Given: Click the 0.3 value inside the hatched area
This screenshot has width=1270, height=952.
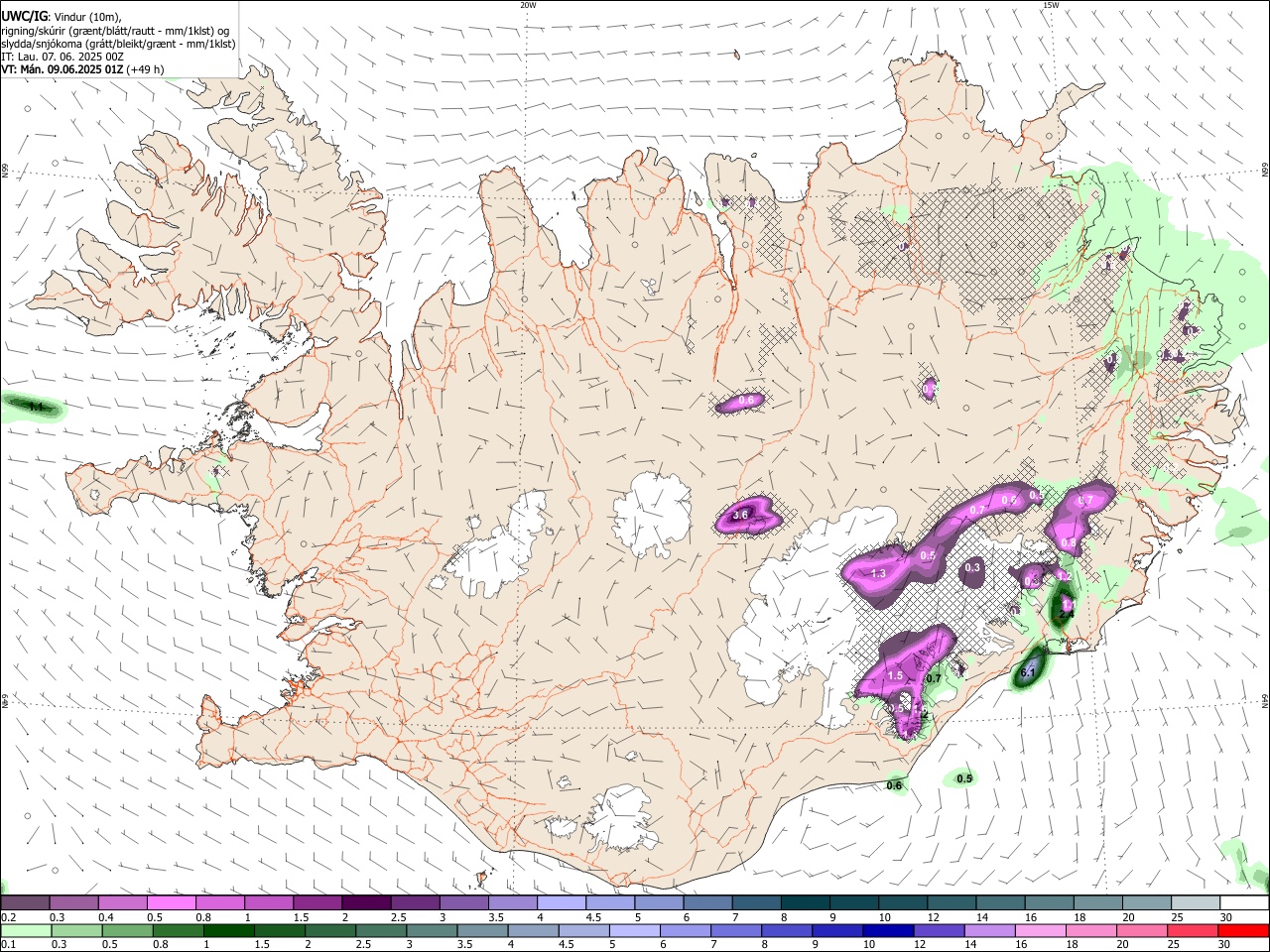Looking at the screenshot, I should (x=972, y=568).
